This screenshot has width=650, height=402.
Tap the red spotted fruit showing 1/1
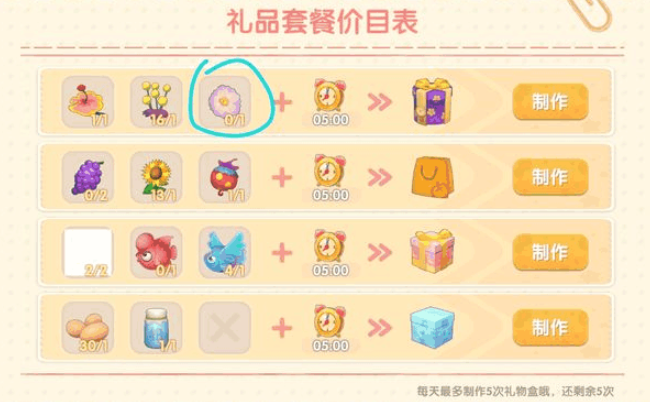(x=225, y=177)
